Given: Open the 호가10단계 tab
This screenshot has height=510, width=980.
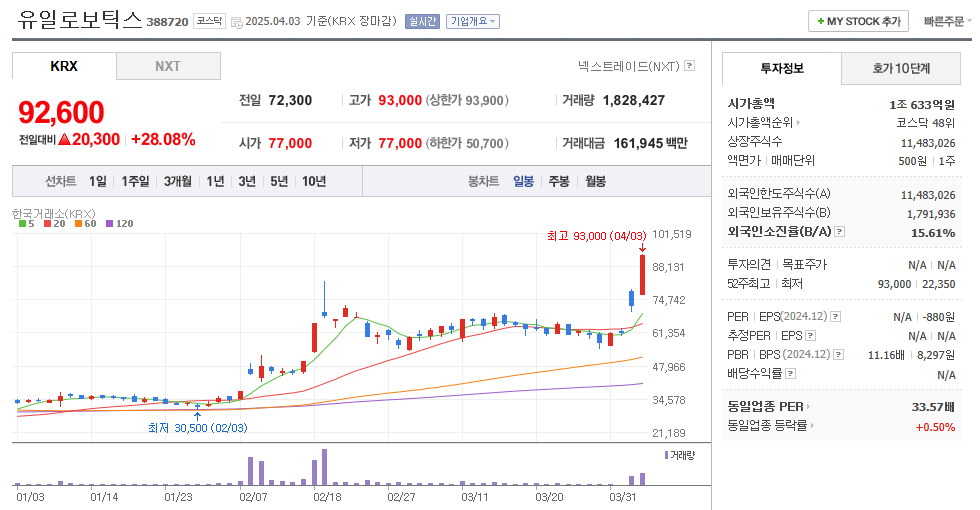Looking at the screenshot, I should coord(901,68).
